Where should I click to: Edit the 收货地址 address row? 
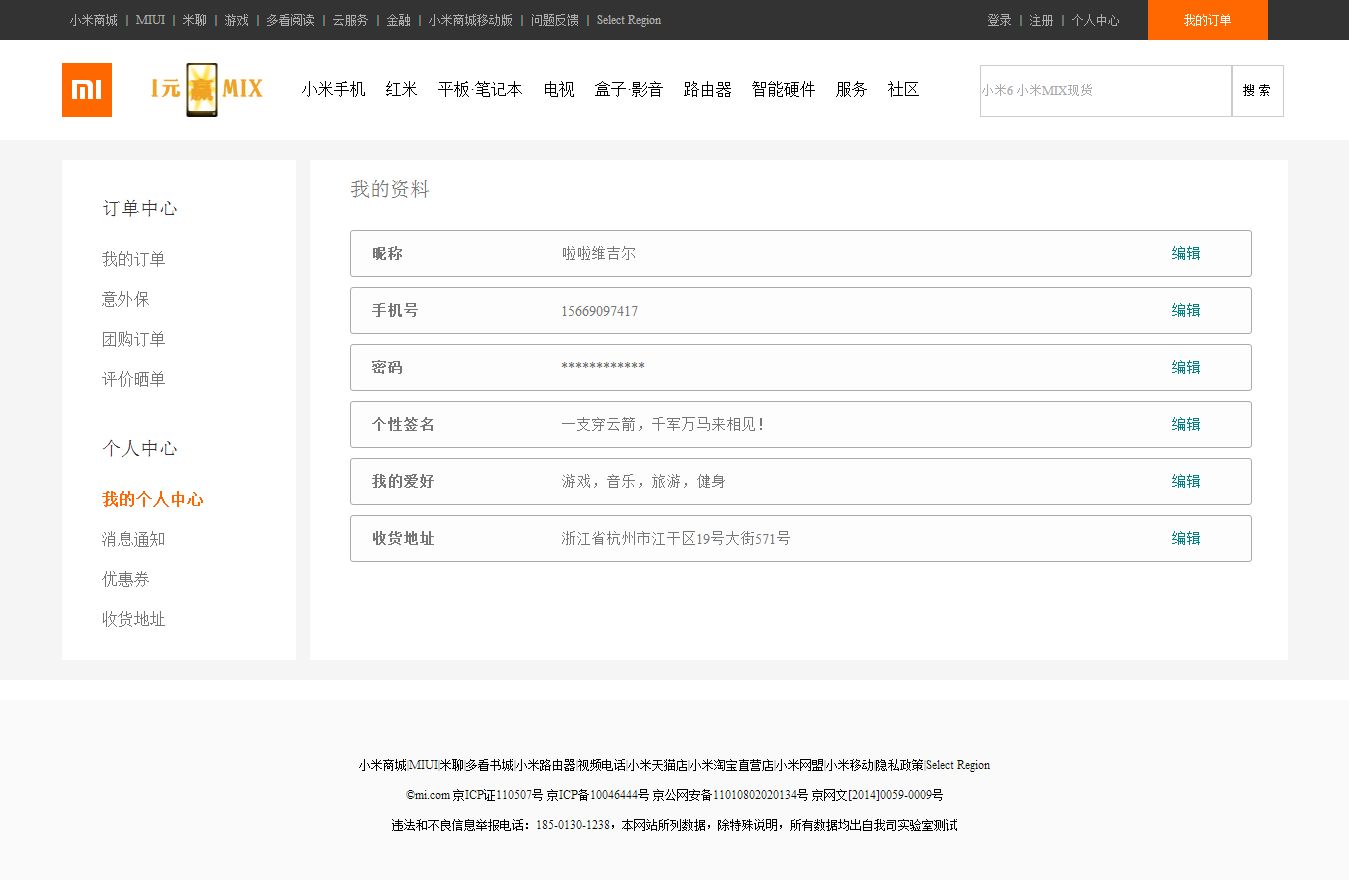click(1186, 539)
